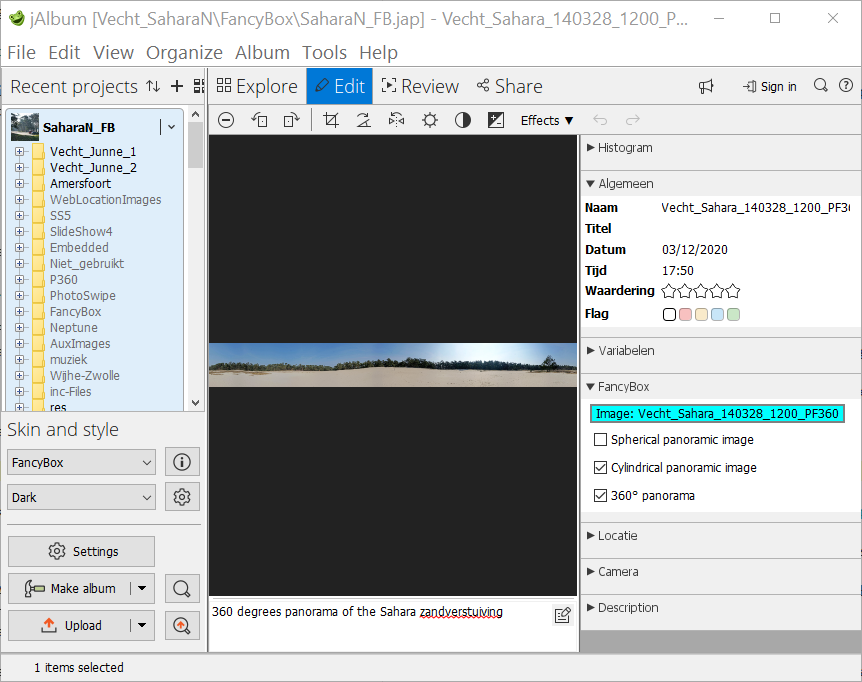This screenshot has height=682, width=862.
Task: Rotate the image left
Action: 260,120
